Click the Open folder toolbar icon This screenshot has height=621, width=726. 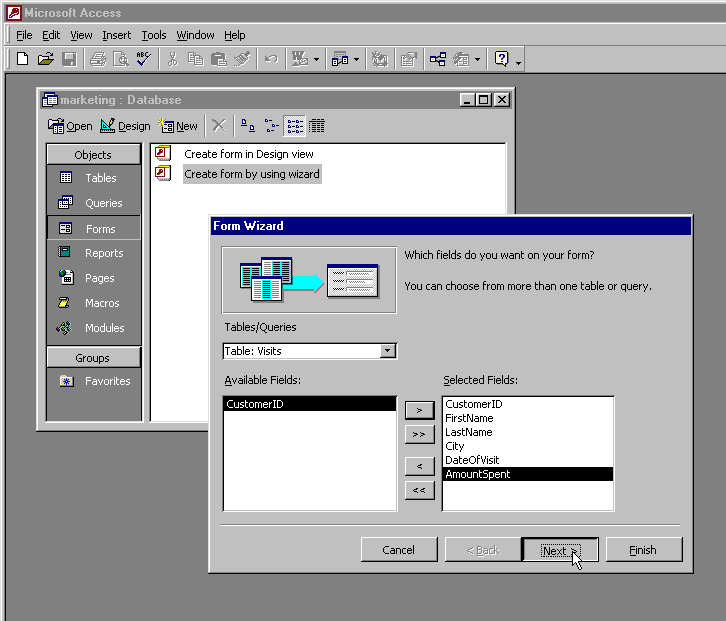[46, 59]
